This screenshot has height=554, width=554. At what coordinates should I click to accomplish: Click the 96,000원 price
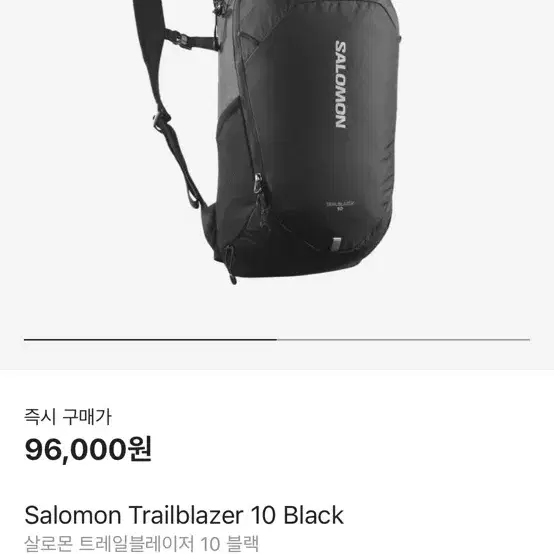tap(88, 449)
